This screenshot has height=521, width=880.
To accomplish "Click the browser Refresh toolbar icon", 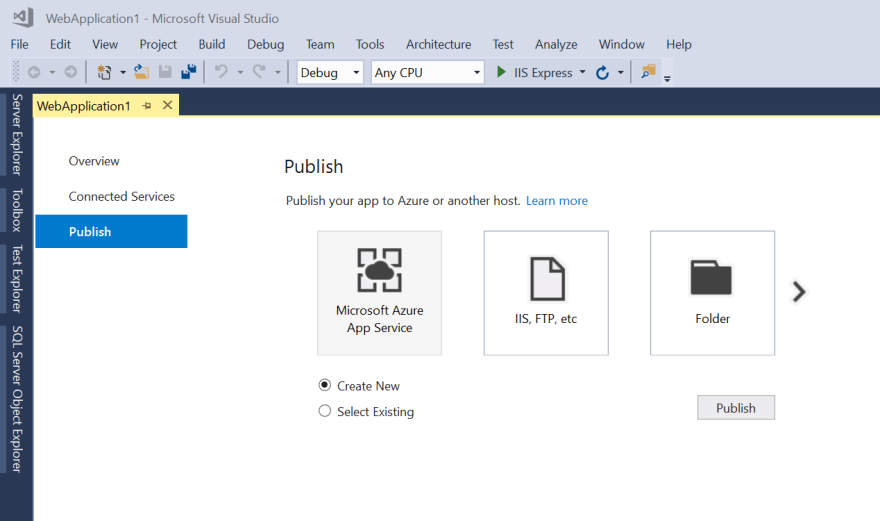I will pos(602,72).
